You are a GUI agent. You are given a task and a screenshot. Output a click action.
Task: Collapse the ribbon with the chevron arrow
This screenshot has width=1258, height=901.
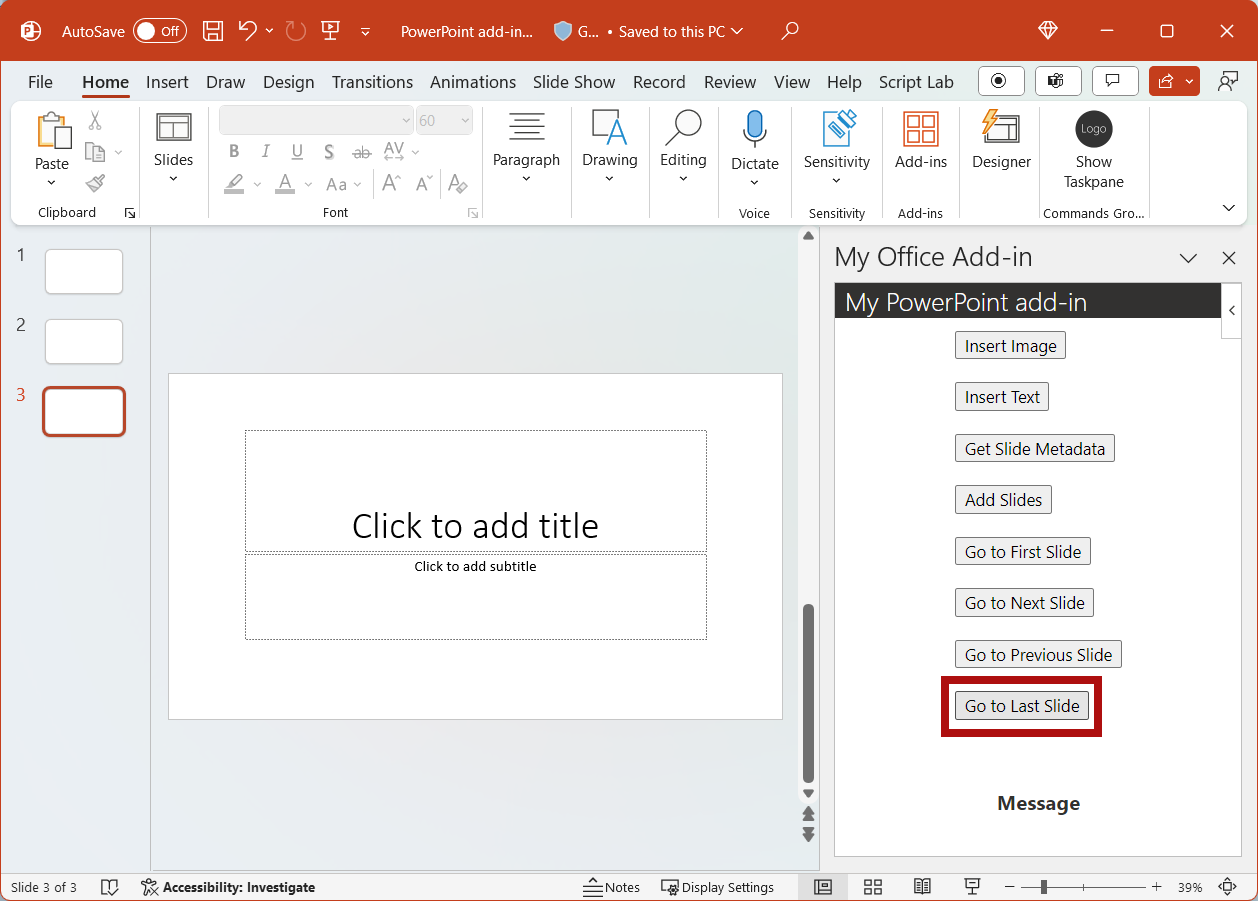1229,208
